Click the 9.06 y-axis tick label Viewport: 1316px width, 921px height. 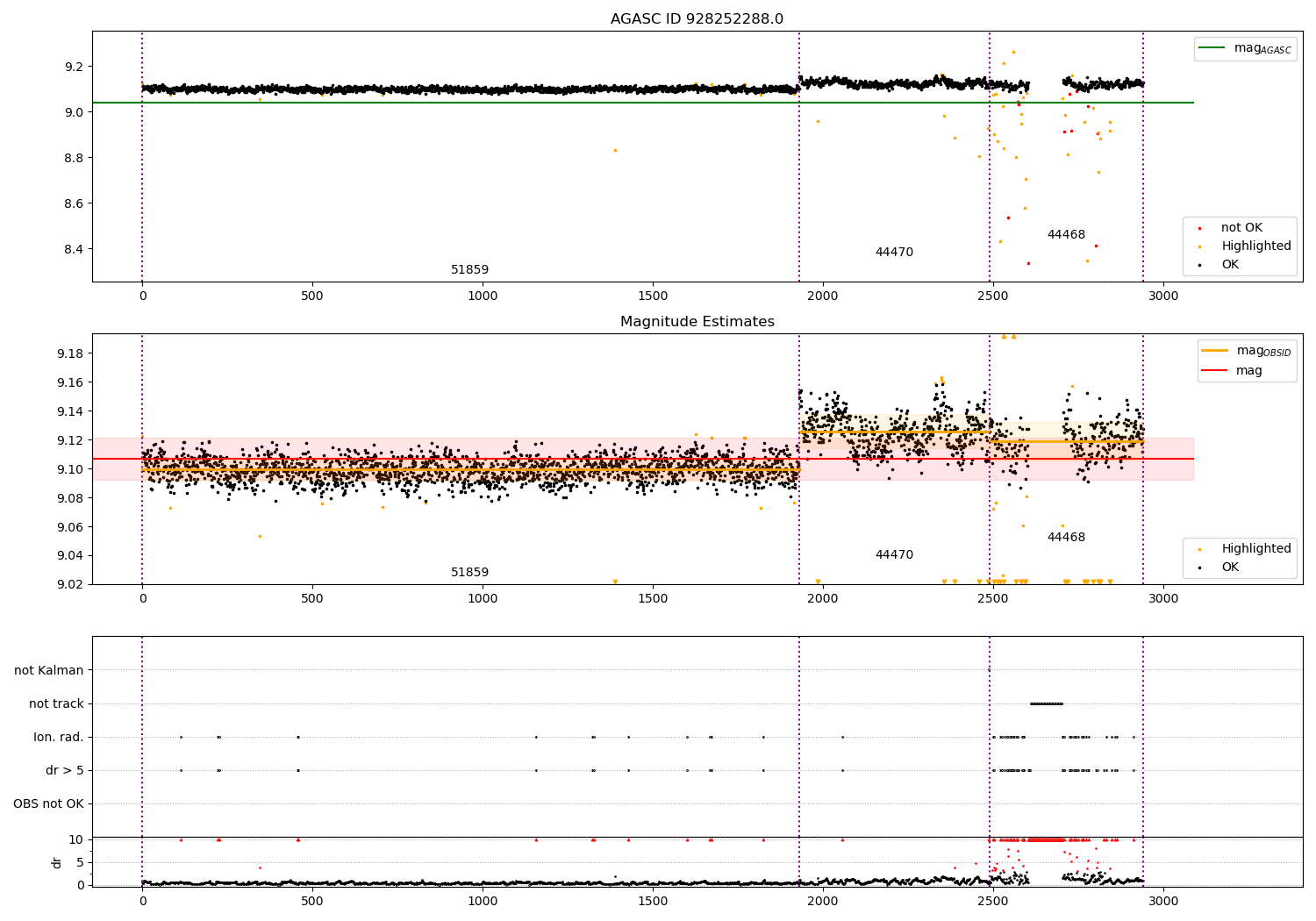[x=70, y=527]
